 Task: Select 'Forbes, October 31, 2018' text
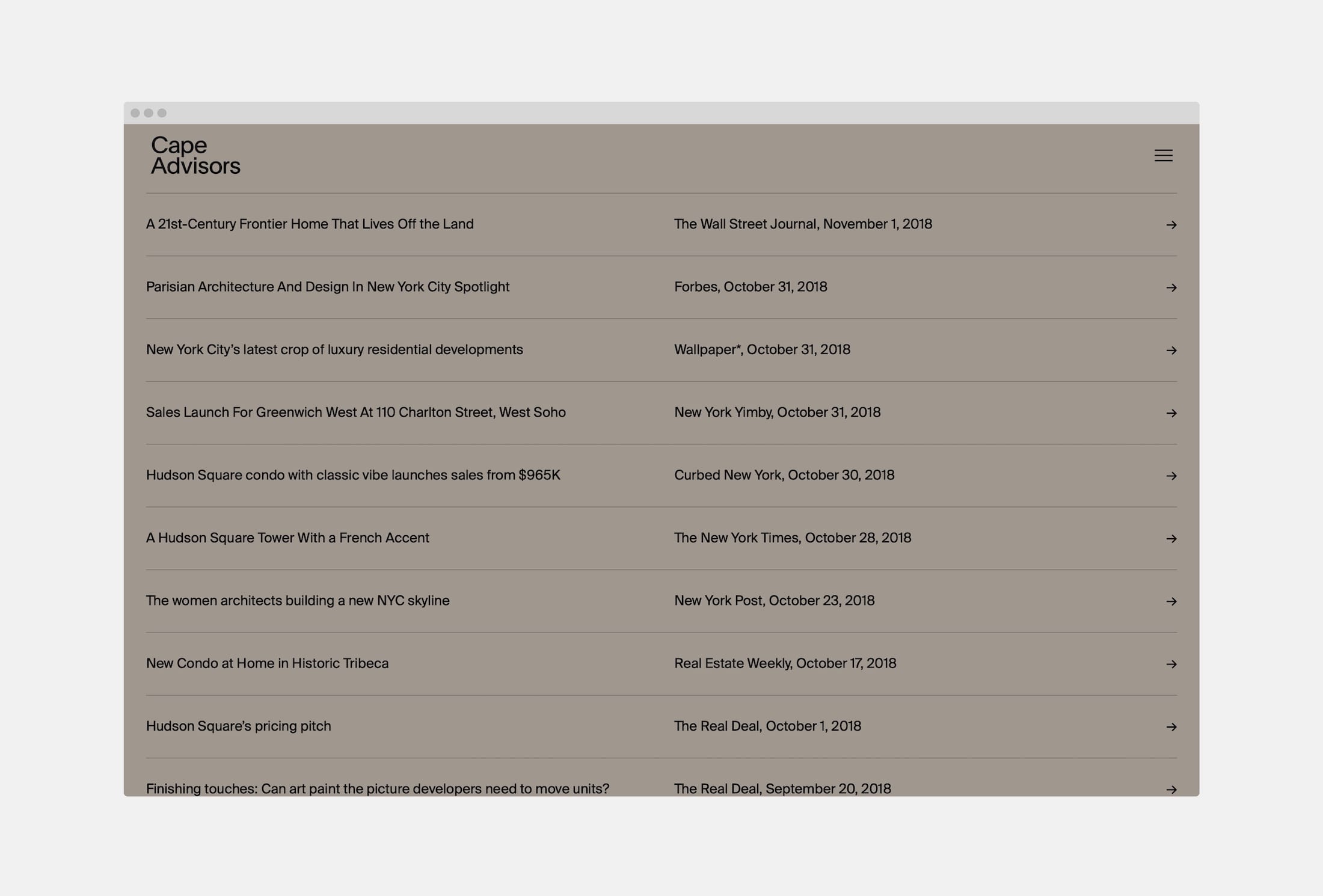(x=751, y=287)
